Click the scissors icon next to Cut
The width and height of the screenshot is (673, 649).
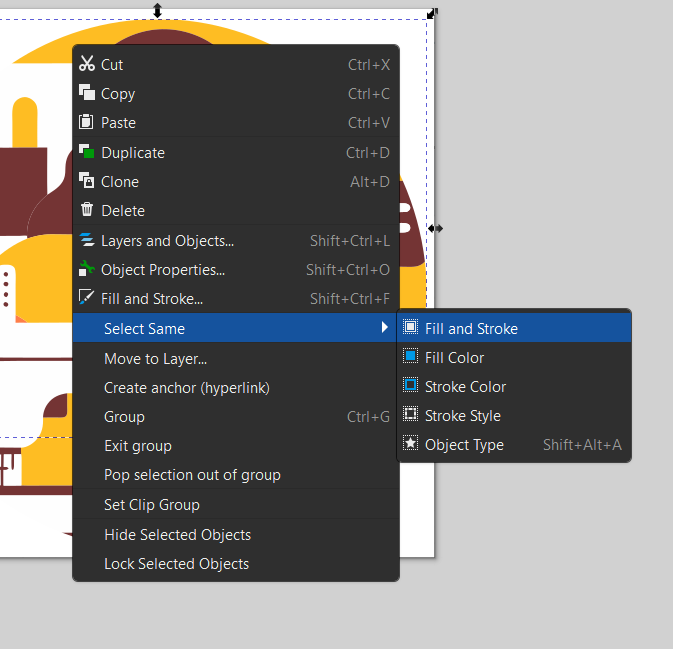pyautogui.click(x=87, y=64)
